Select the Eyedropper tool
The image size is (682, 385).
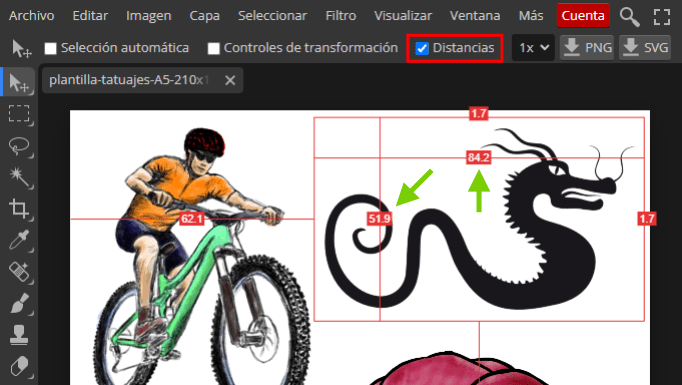[x=19, y=240]
